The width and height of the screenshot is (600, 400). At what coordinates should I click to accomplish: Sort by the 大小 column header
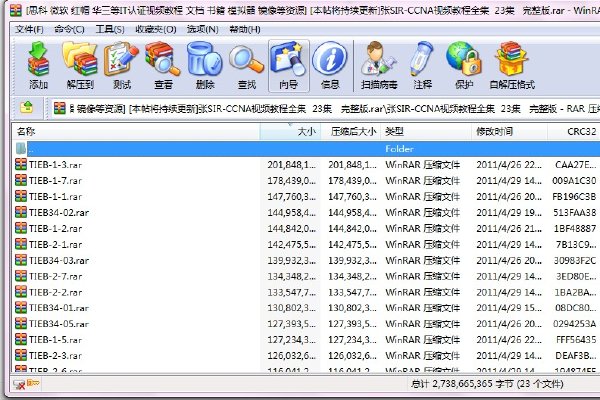coord(290,132)
